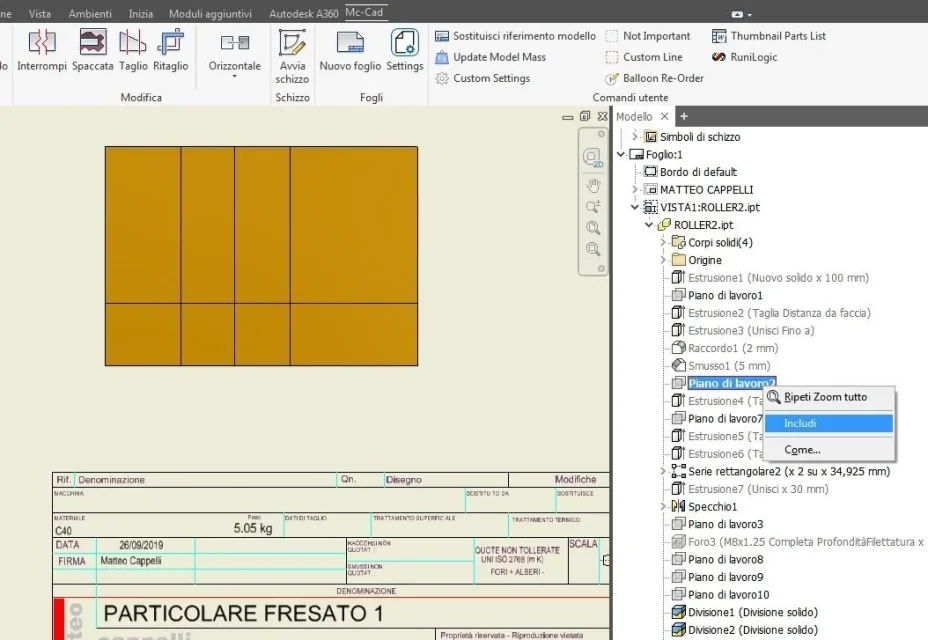This screenshot has height=640, width=928.
Task: Collapse VISTA1:ROLLER2.ipt node
Action: coord(634,207)
